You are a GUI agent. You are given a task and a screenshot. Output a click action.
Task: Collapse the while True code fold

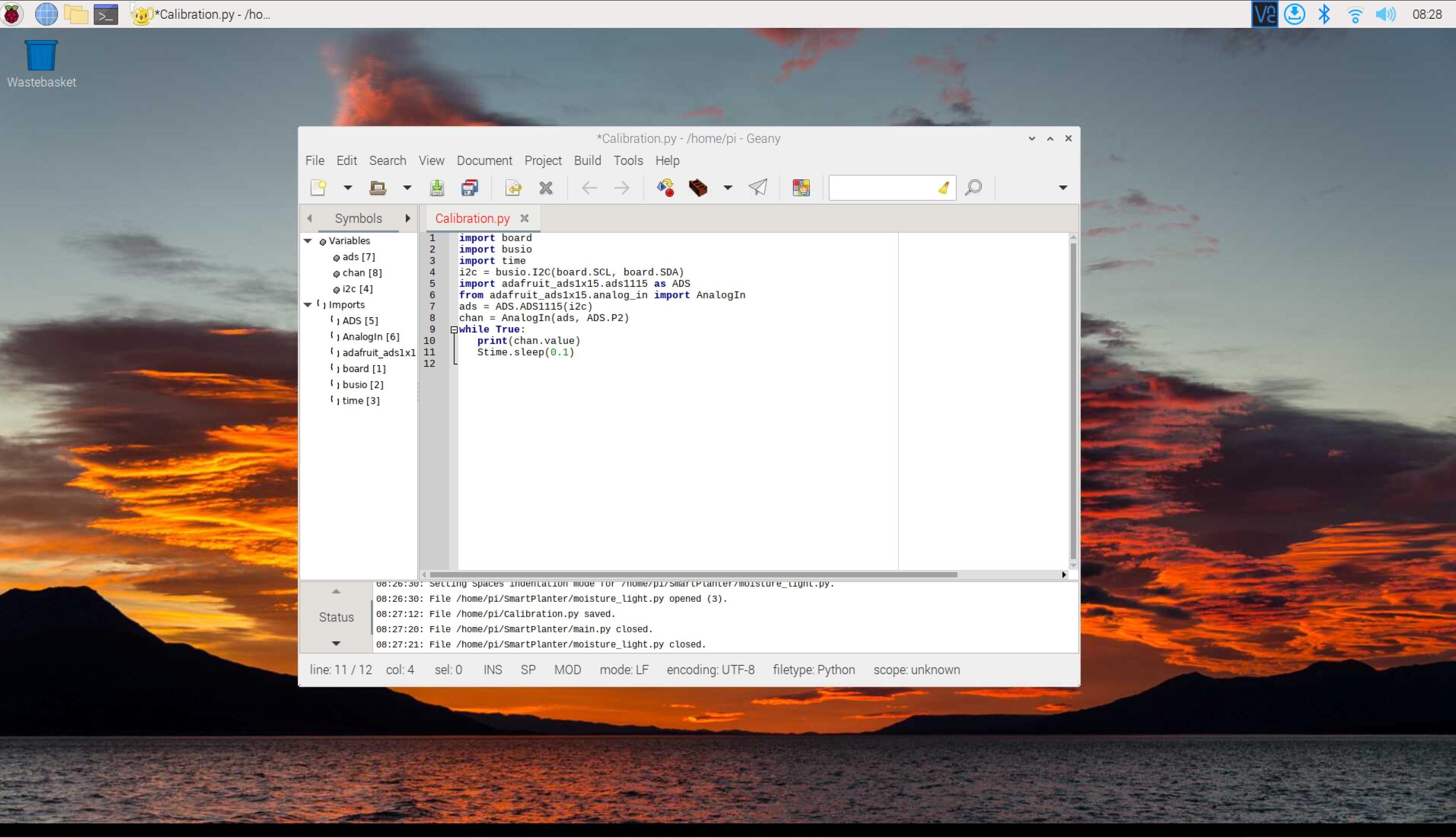pyautogui.click(x=454, y=330)
